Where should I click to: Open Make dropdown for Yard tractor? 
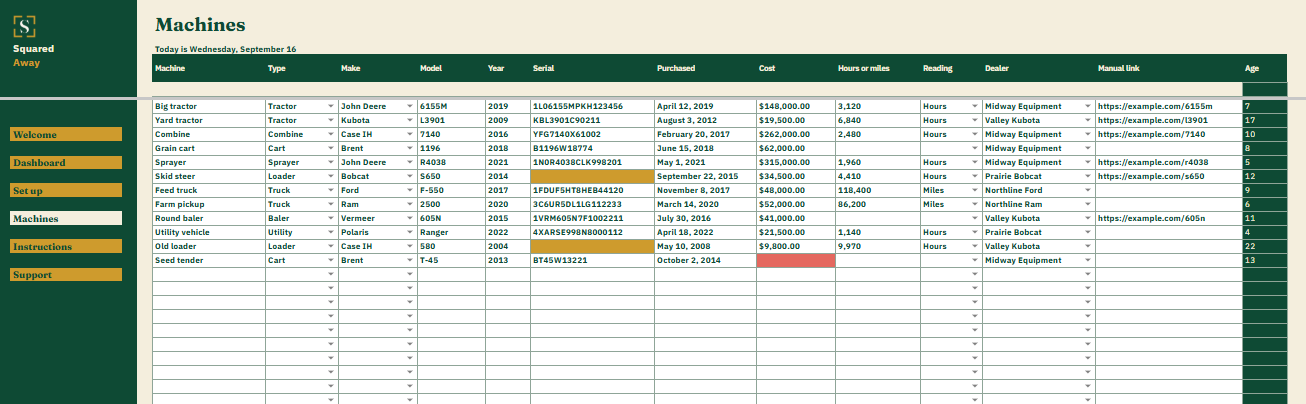click(x=410, y=120)
